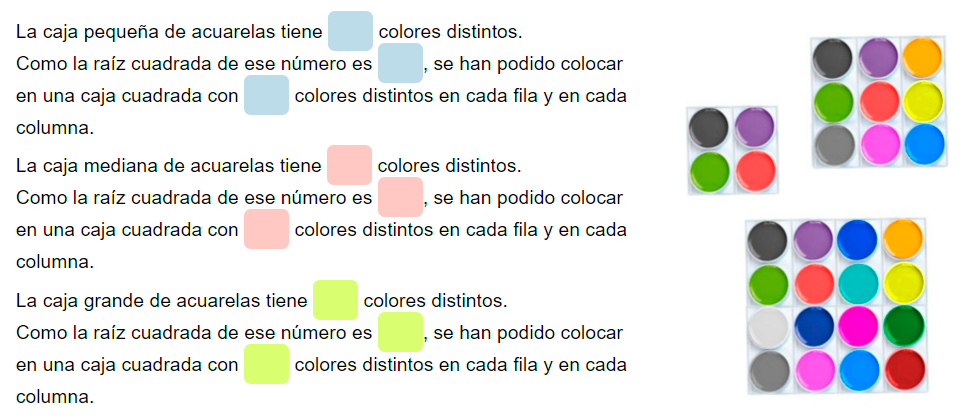Select the pink blank for the square root
The image size is (961, 419).
(400, 197)
